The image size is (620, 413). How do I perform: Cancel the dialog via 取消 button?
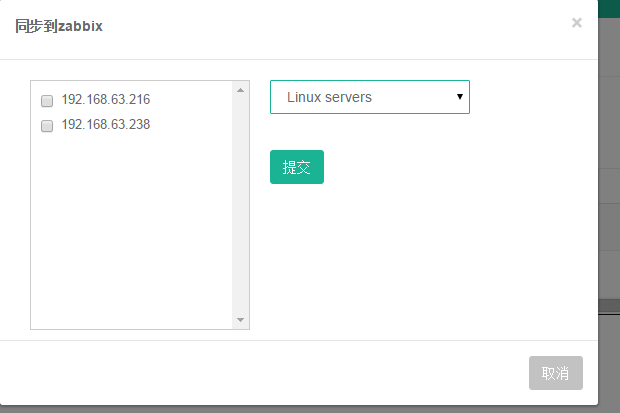tap(556, 373)
